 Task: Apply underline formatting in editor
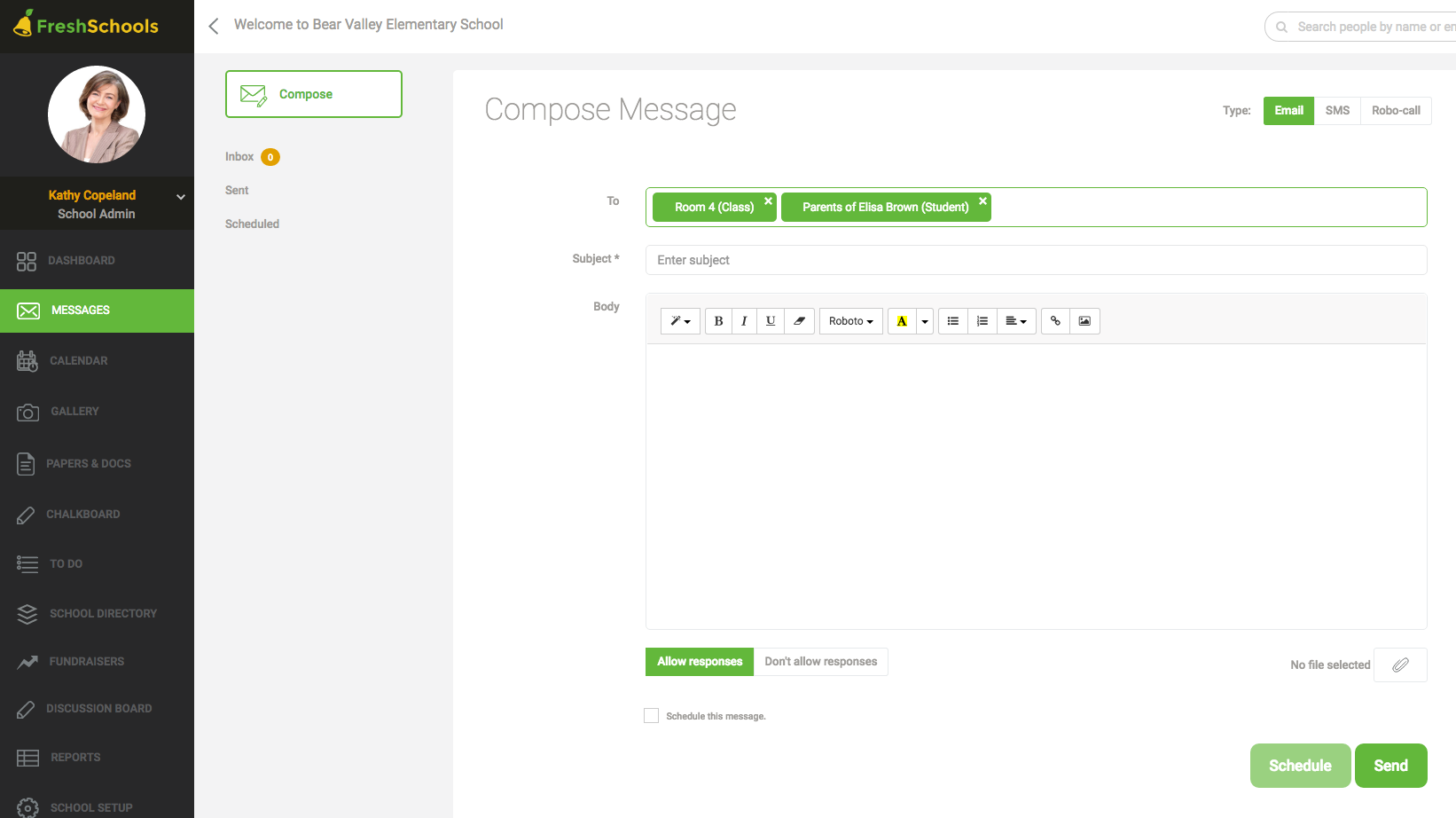(771, 321)
